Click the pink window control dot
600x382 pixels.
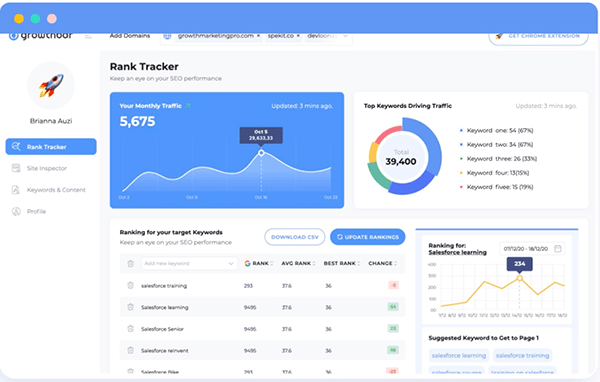pos(52,18)
